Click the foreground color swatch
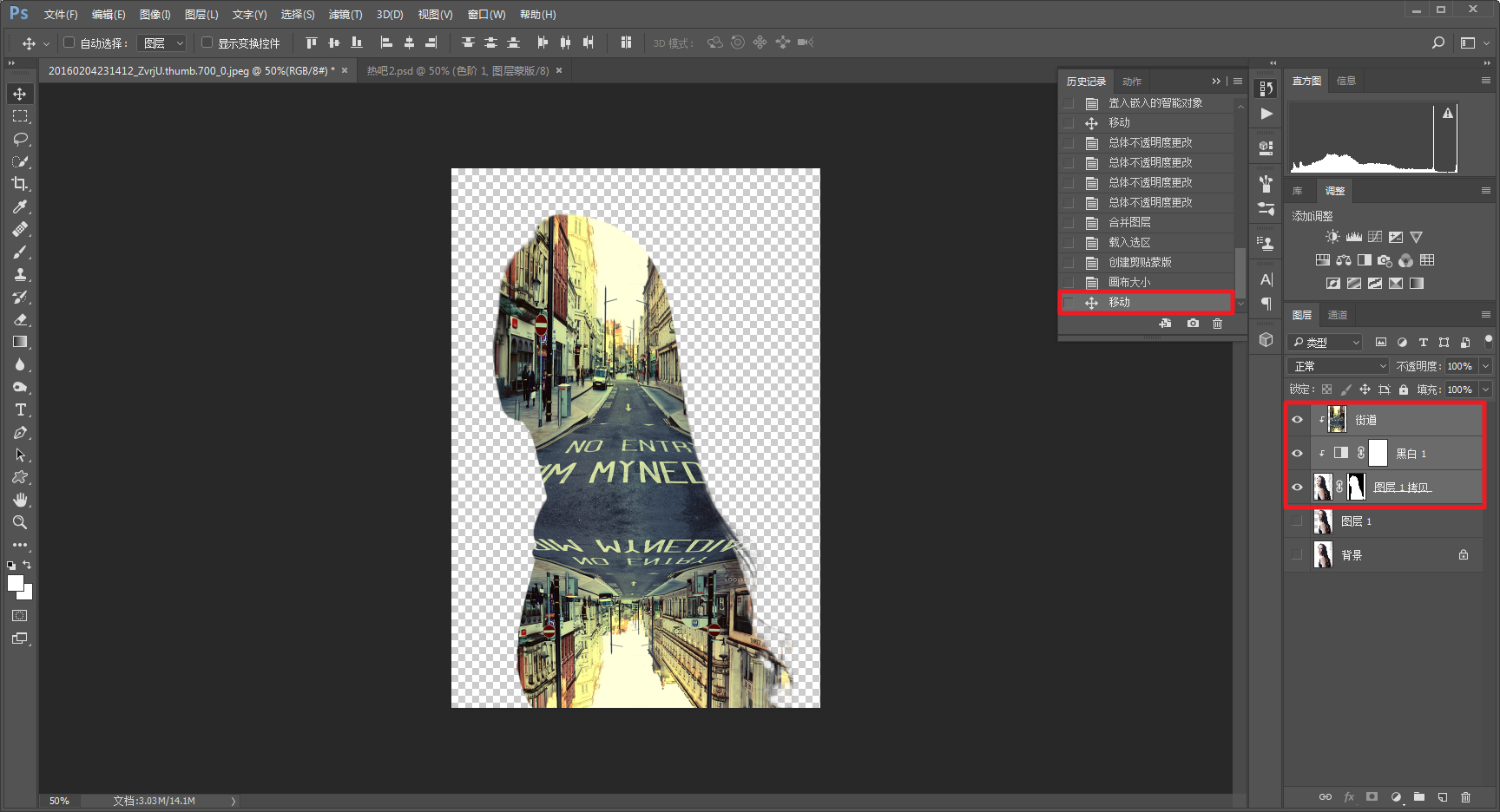This screenshot has height=812, width=1500. 15,584
